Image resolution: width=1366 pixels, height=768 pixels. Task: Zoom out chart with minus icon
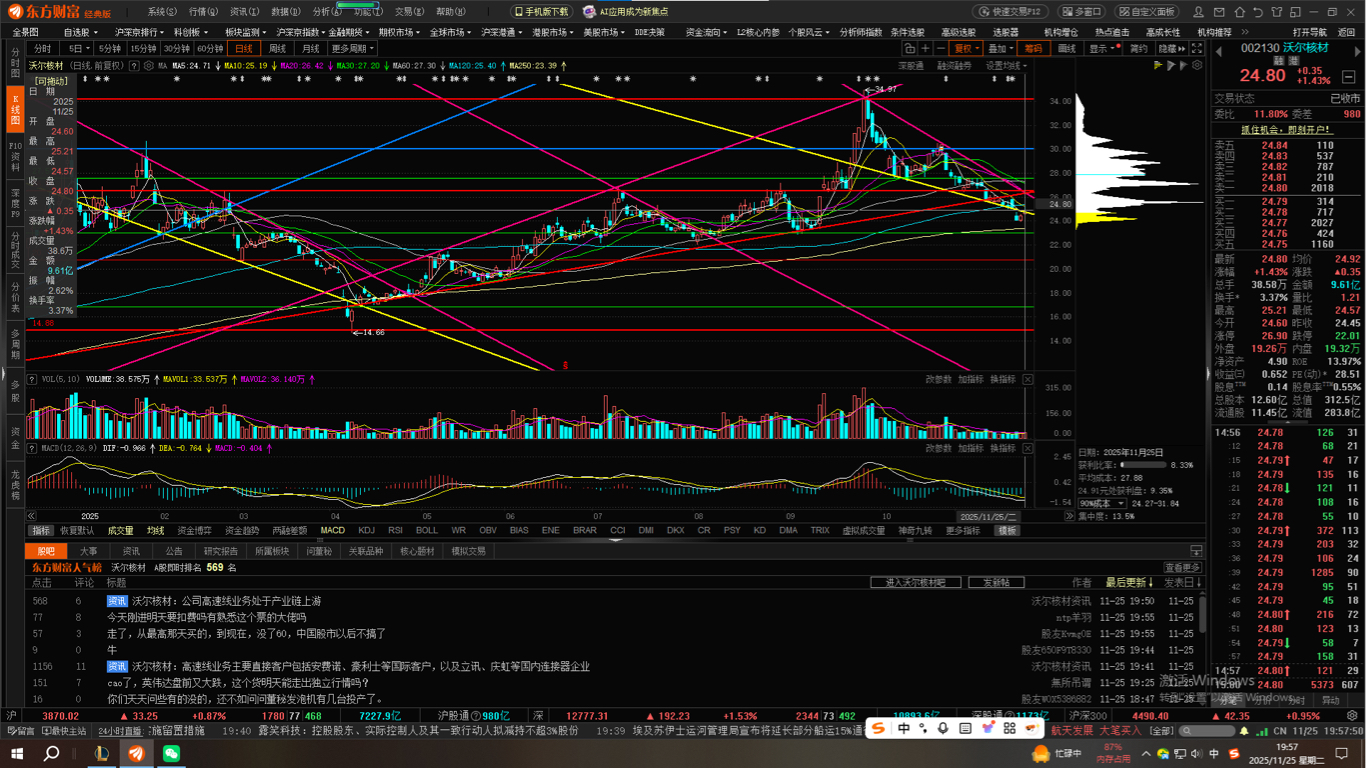coord(941,48)
